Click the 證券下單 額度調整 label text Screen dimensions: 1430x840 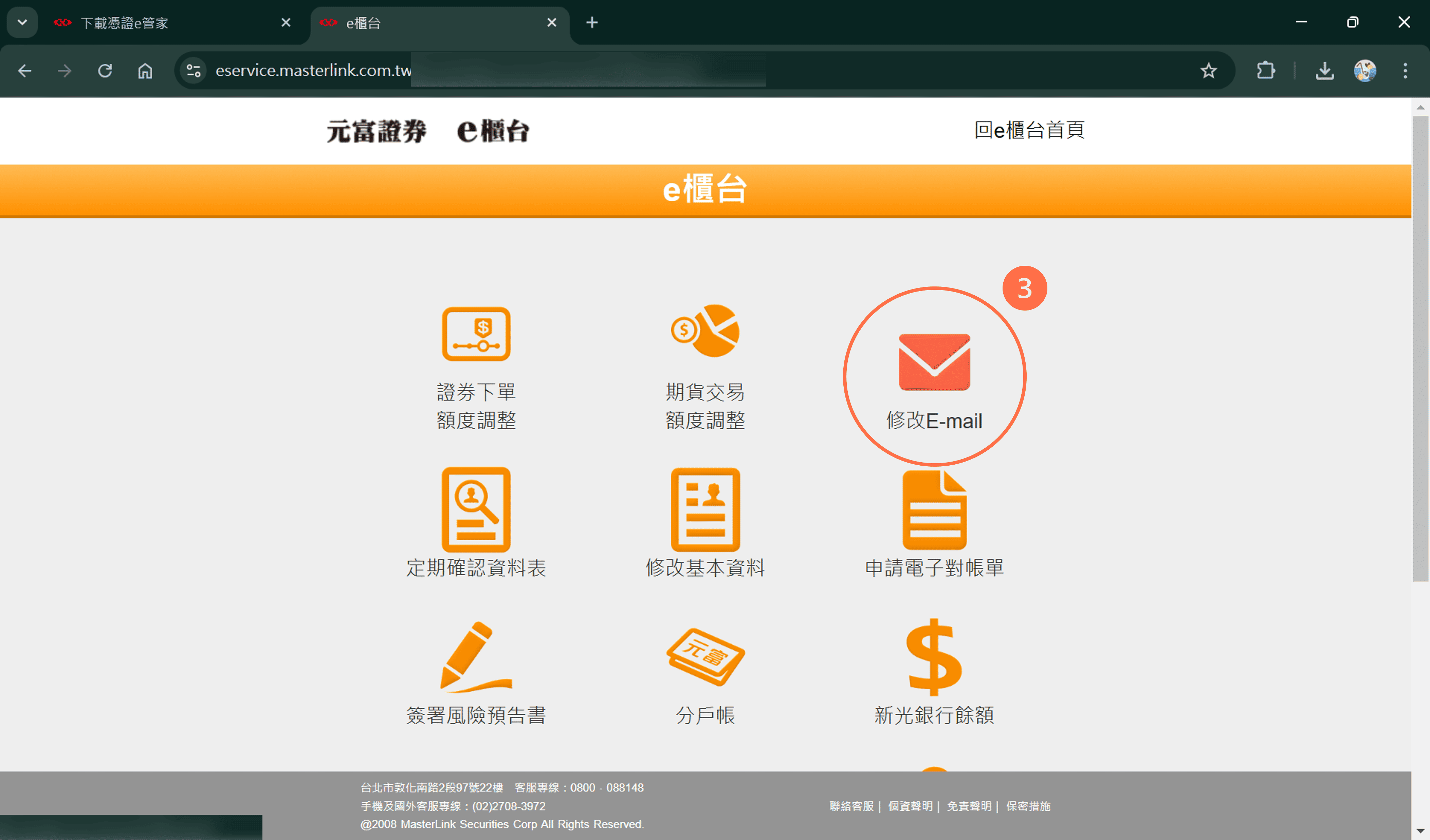[x=476, y=406]
